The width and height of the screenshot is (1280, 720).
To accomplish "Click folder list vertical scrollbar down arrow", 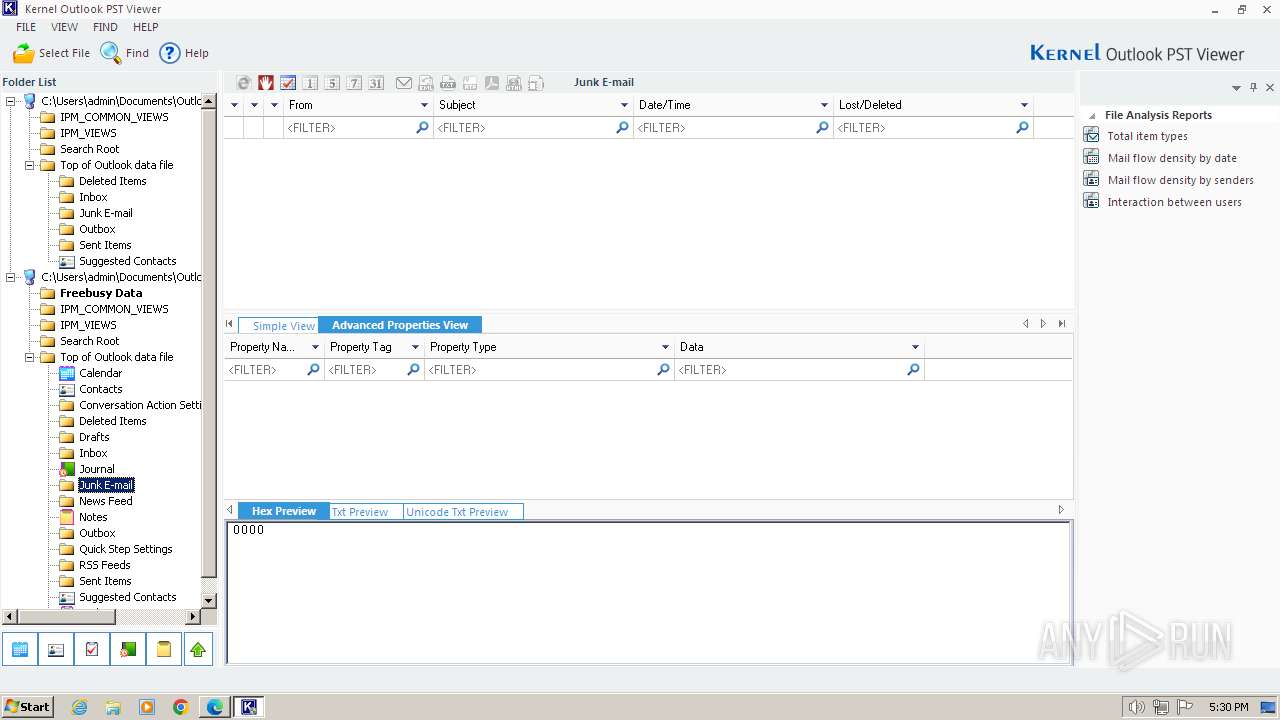I will (x=209, y=600).
